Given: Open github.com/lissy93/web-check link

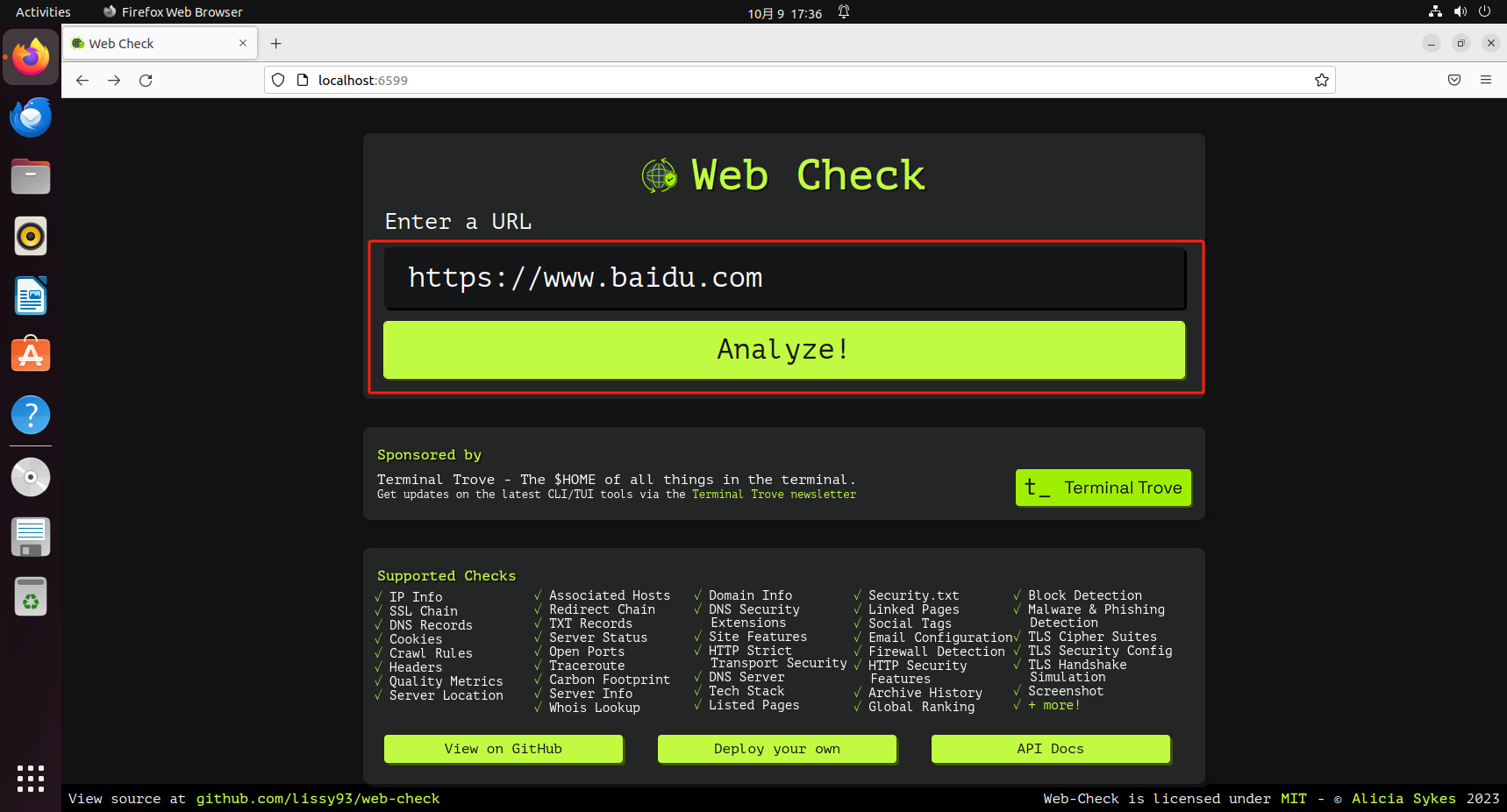Looking at the screenshot, I should pos(318,799).
